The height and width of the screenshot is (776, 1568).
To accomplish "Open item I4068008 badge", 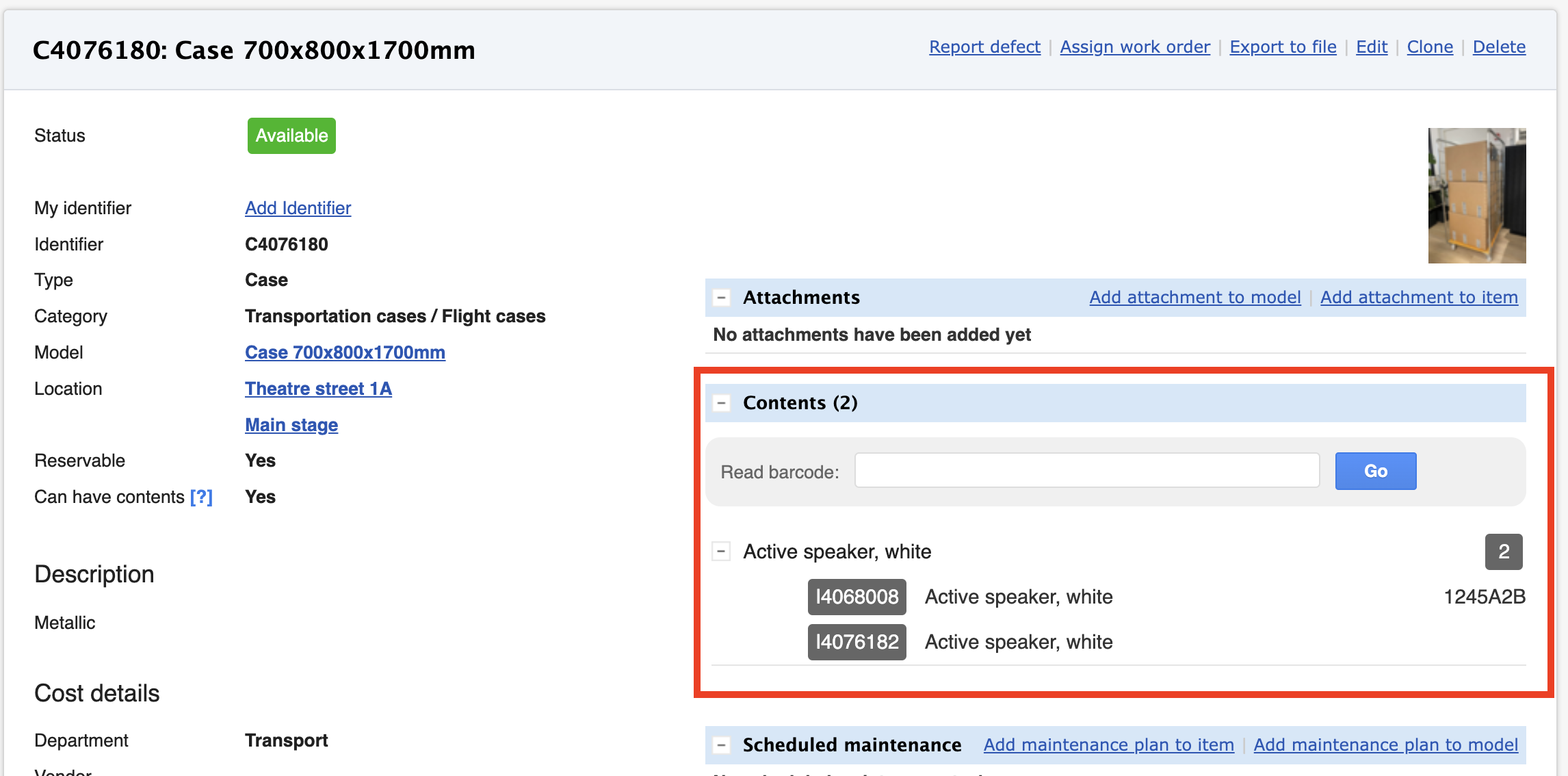I will [x=857, y=597].
